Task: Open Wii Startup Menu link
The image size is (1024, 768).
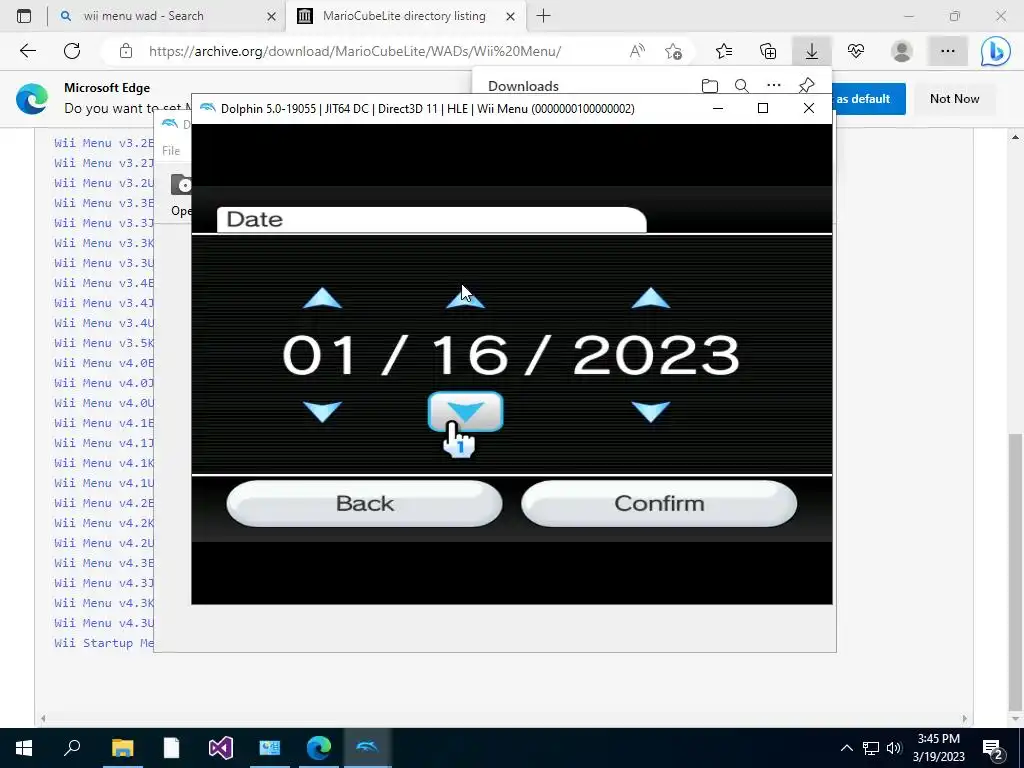Action: [x=104, y=643]
